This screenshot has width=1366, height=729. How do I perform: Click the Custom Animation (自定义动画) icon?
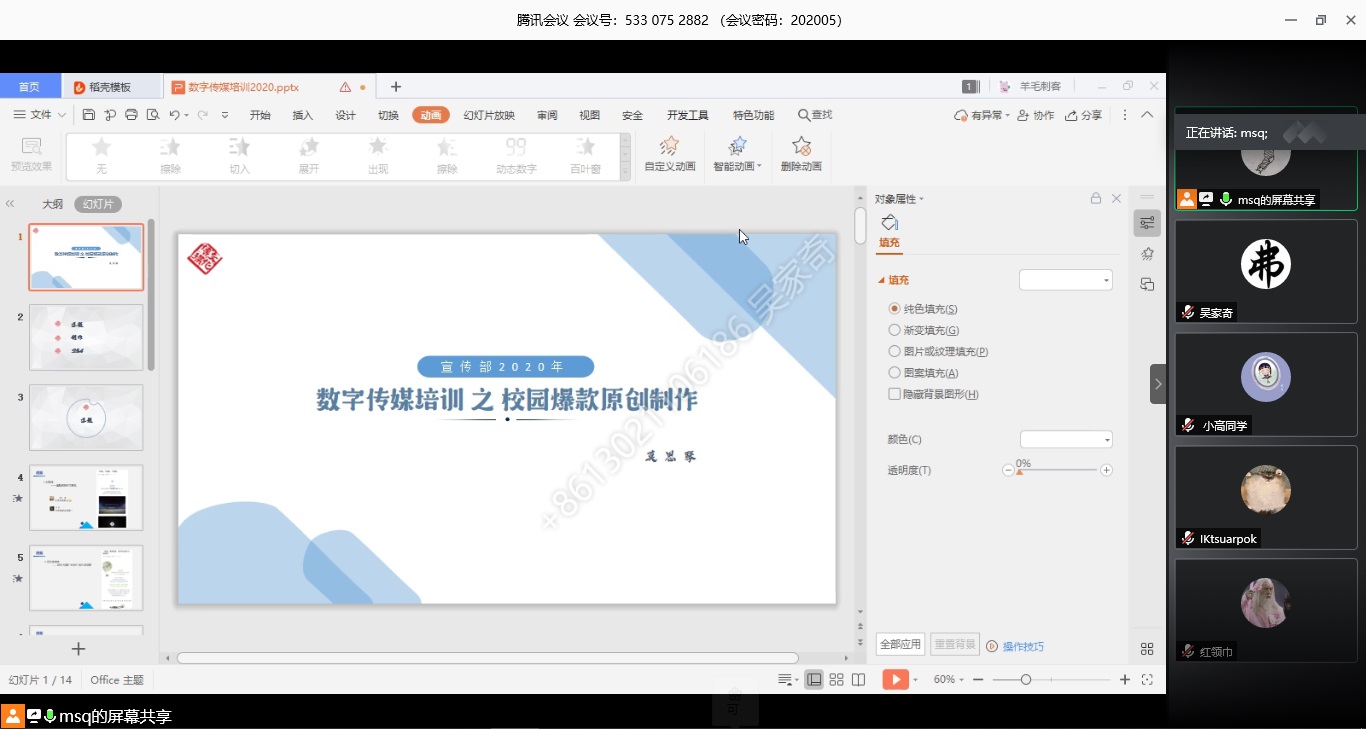click(x=670, y=153)
